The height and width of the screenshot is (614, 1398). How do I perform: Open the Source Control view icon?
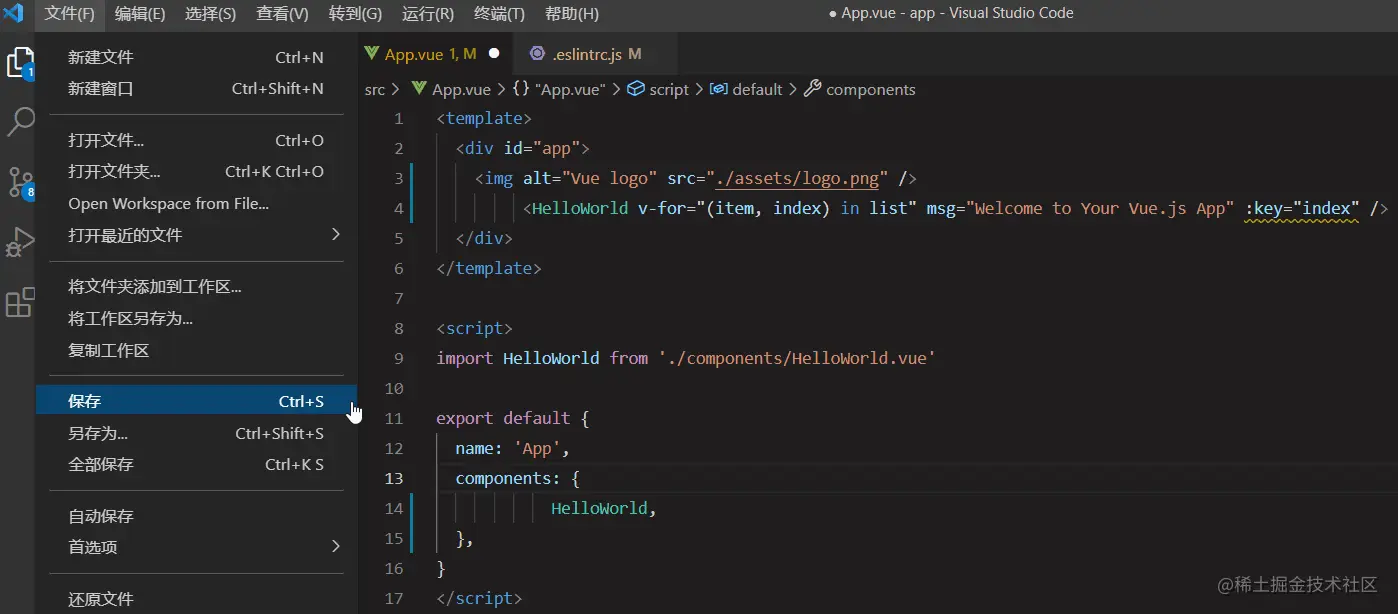[x=20, y=182]
